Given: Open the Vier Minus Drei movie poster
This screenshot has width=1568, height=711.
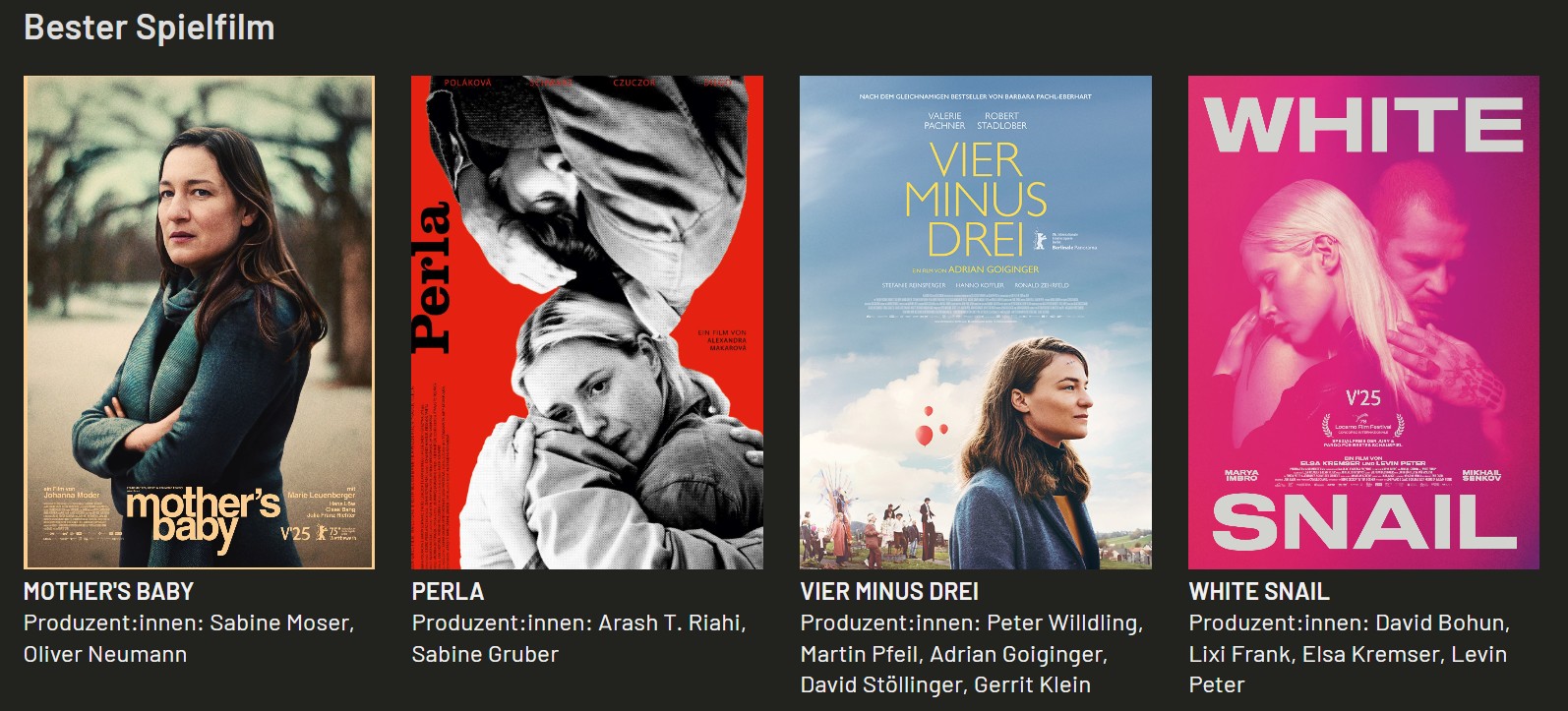Looking at the screenshot, I should pyautogui.click(x=976, y=323).
